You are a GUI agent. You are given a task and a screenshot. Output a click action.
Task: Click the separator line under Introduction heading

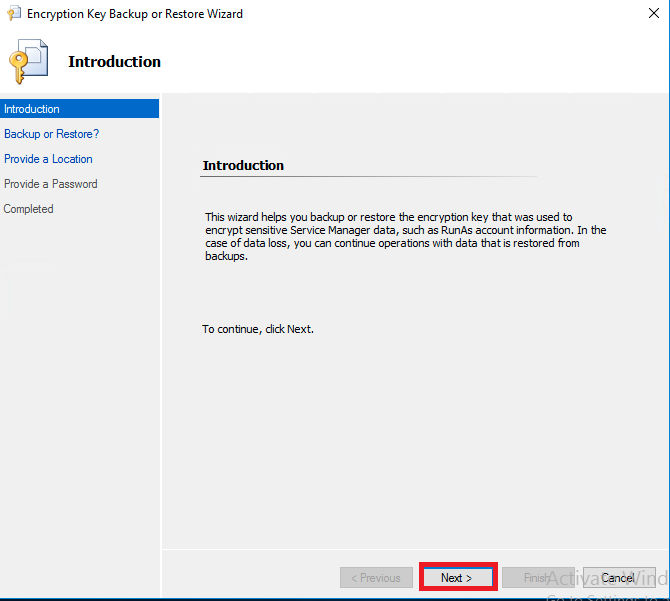[x=368, y=177]
